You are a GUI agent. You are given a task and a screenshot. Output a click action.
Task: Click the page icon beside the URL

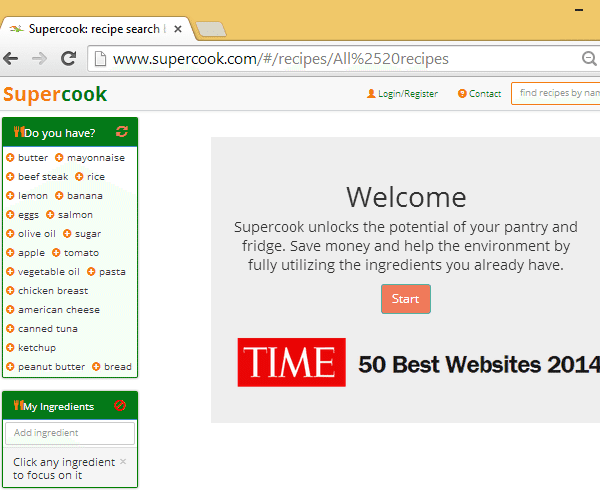point(100,59)
